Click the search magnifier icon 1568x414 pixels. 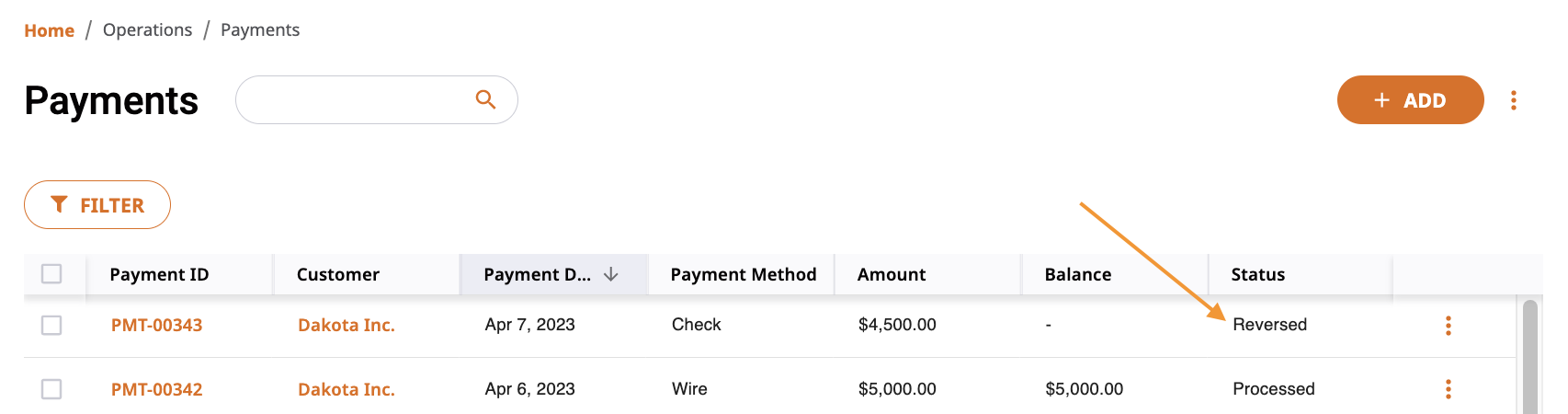[x=485, y=99]
